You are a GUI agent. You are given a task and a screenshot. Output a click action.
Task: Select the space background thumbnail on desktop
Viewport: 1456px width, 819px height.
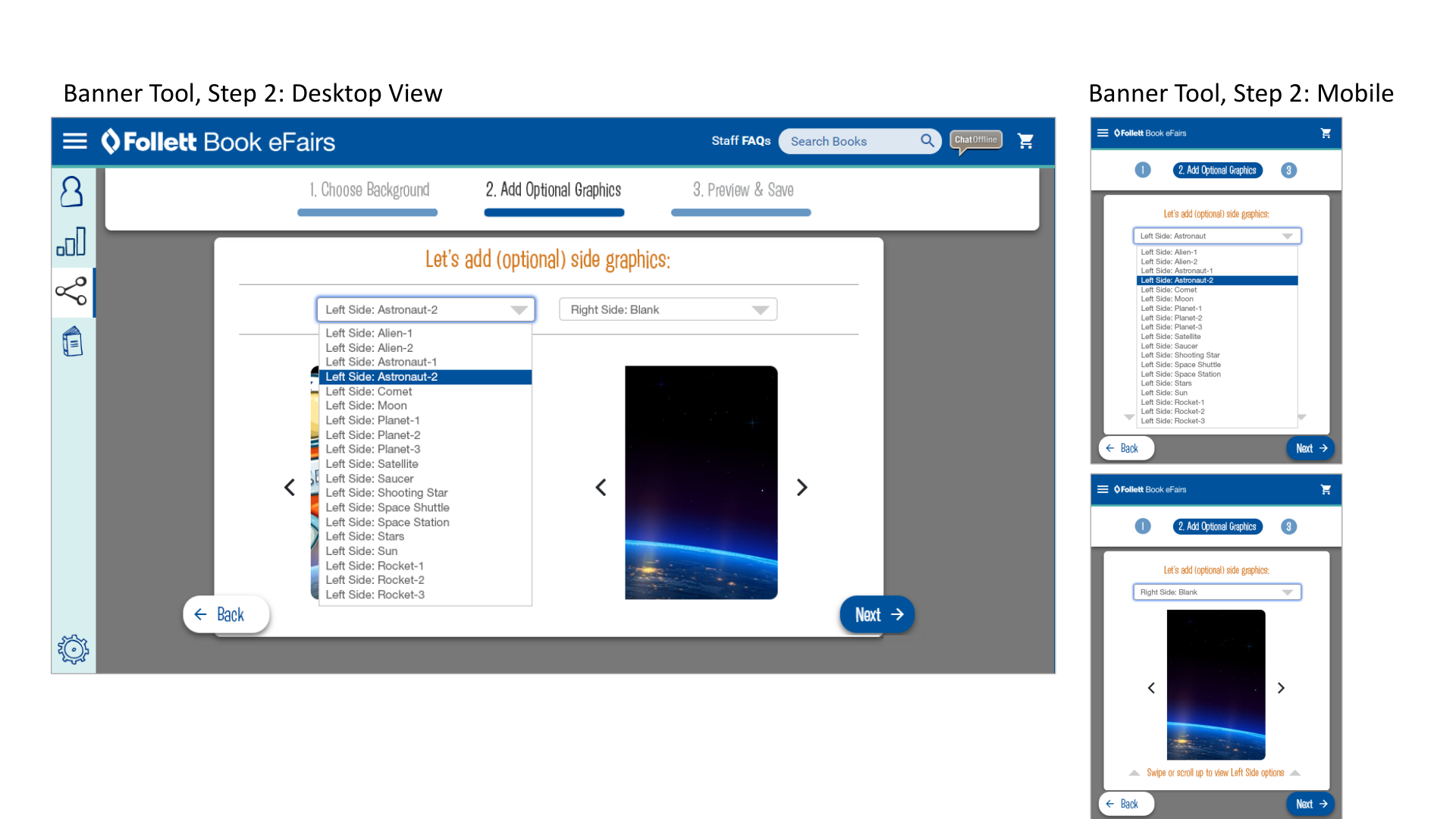701,483
